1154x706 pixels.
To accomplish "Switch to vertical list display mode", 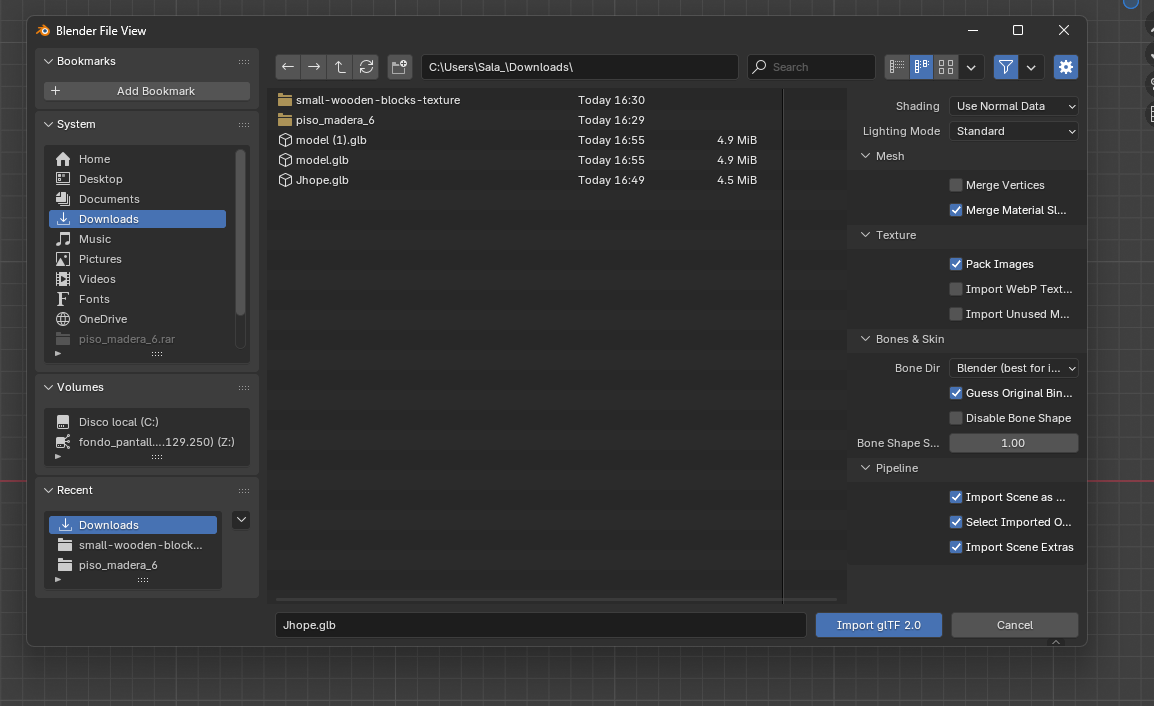I will 896,67.
